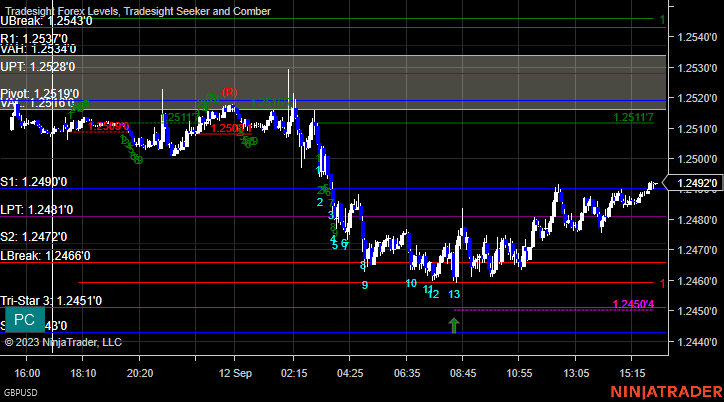Select the S2: 1.2472'0 level label
Image resolution: width=724 pixels, height=402 pixels.
(34, 237)
